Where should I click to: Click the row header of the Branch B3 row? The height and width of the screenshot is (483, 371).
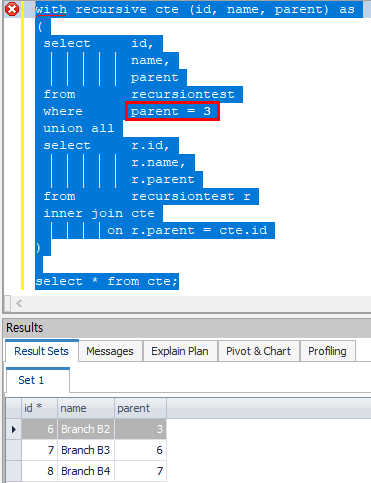(14, 450)
